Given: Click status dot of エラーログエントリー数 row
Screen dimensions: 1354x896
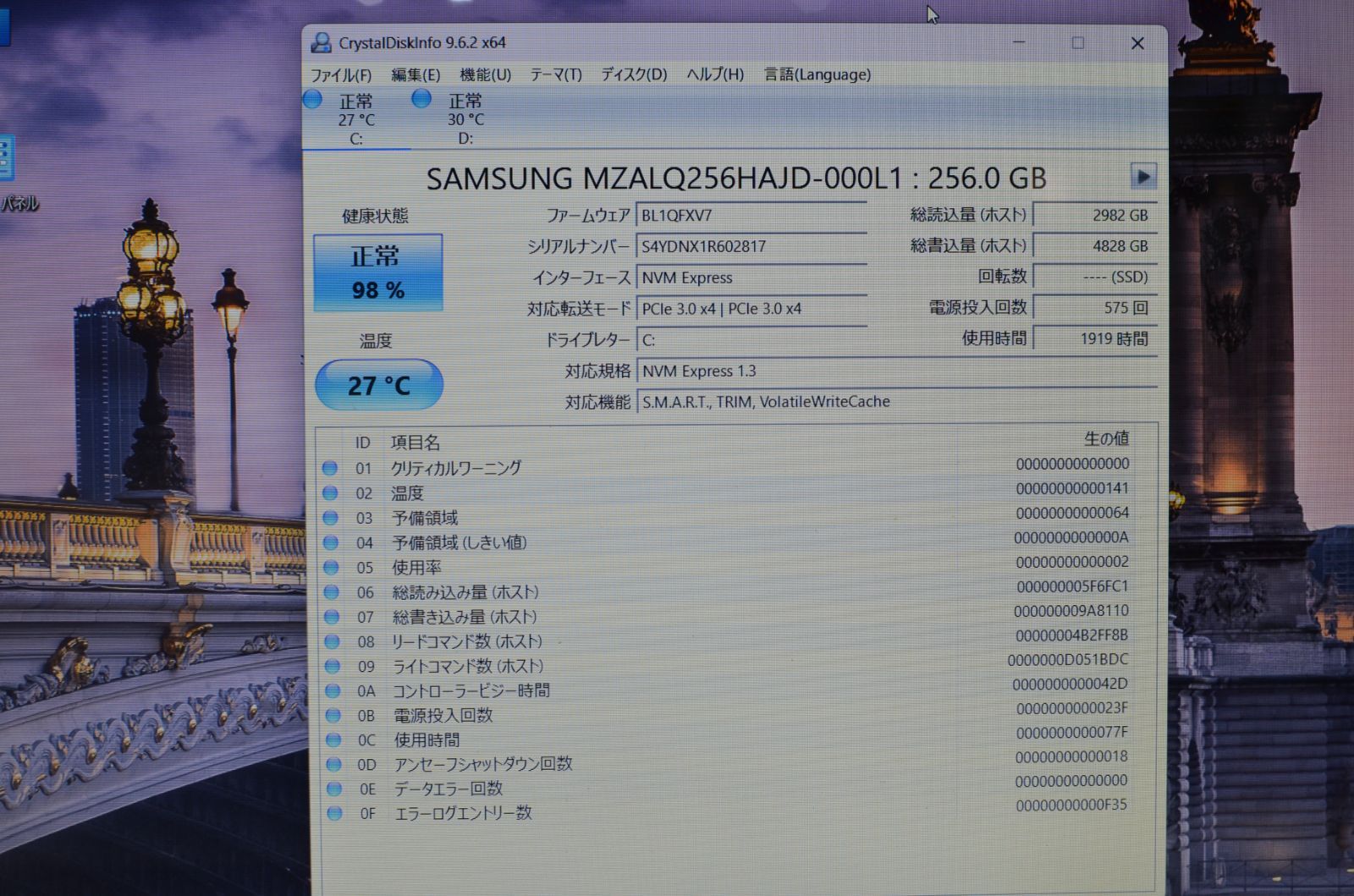Looking at the screenshot, I should point(334,813).
